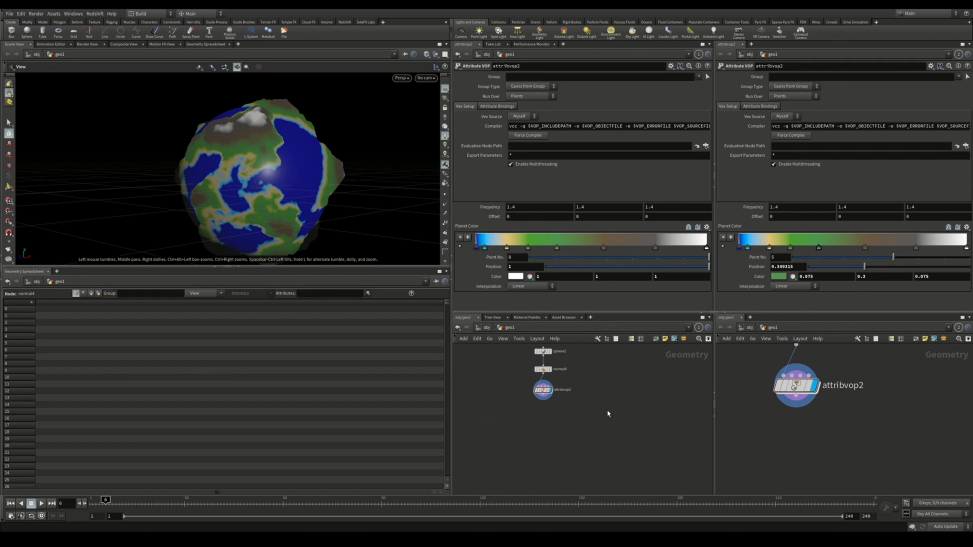Open the Windows menu
Screen dimensions: 973x547
(x=73, y=14)
